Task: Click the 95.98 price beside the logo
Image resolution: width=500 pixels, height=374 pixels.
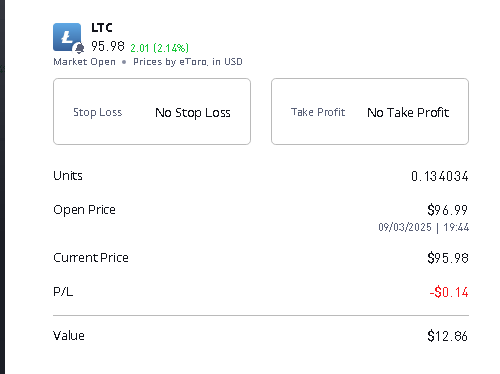Action: [x=108, y=46]
